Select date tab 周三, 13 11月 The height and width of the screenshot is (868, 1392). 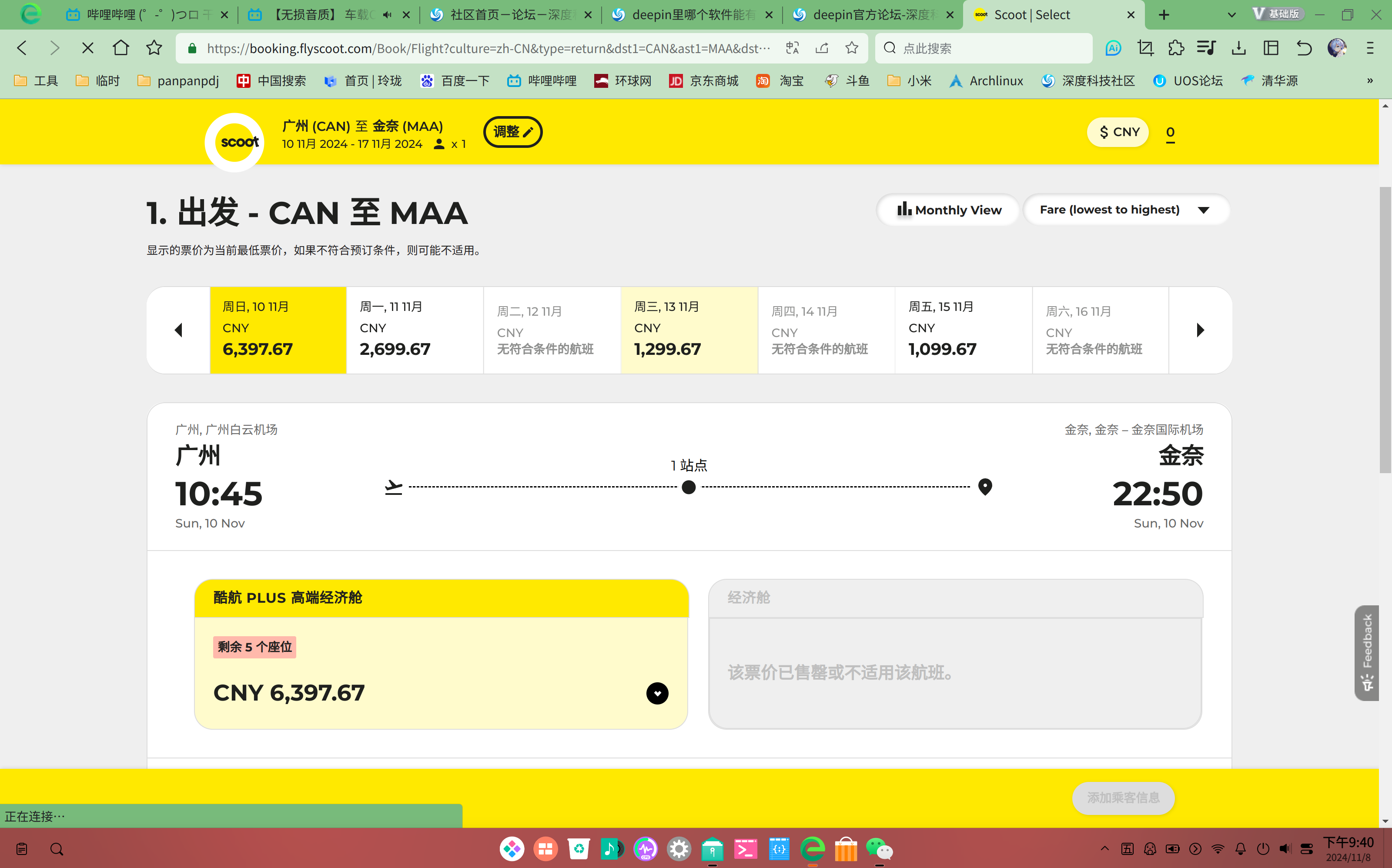689,330
